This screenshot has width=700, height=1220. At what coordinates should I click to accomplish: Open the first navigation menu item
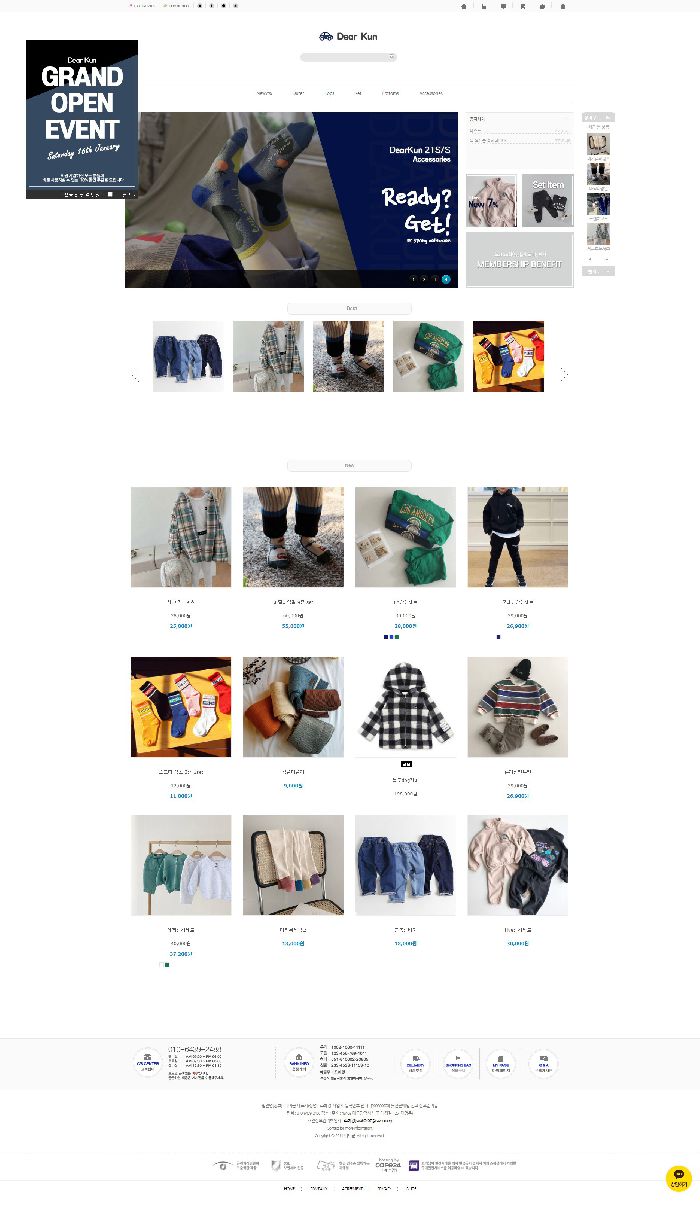(264, 93)
